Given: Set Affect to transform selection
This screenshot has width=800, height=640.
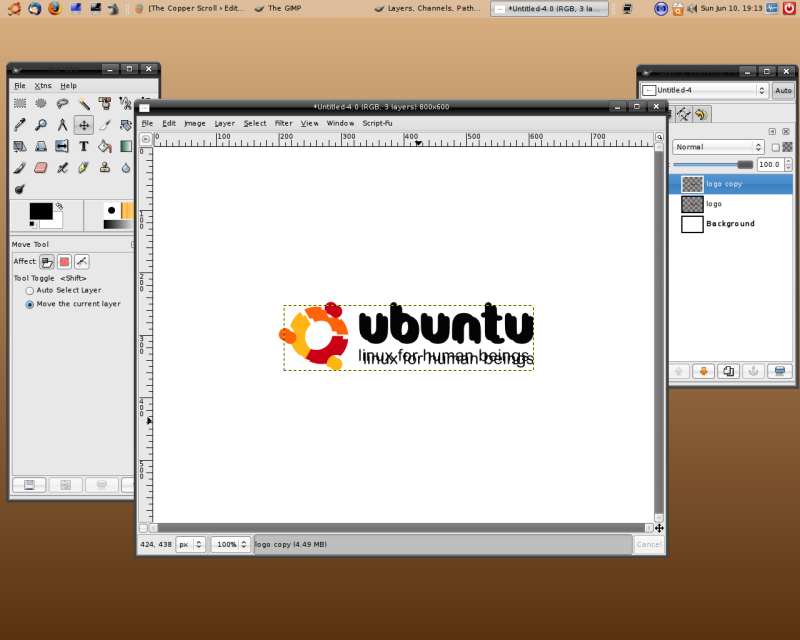Looking at the screenshot, I should [64, 262].
